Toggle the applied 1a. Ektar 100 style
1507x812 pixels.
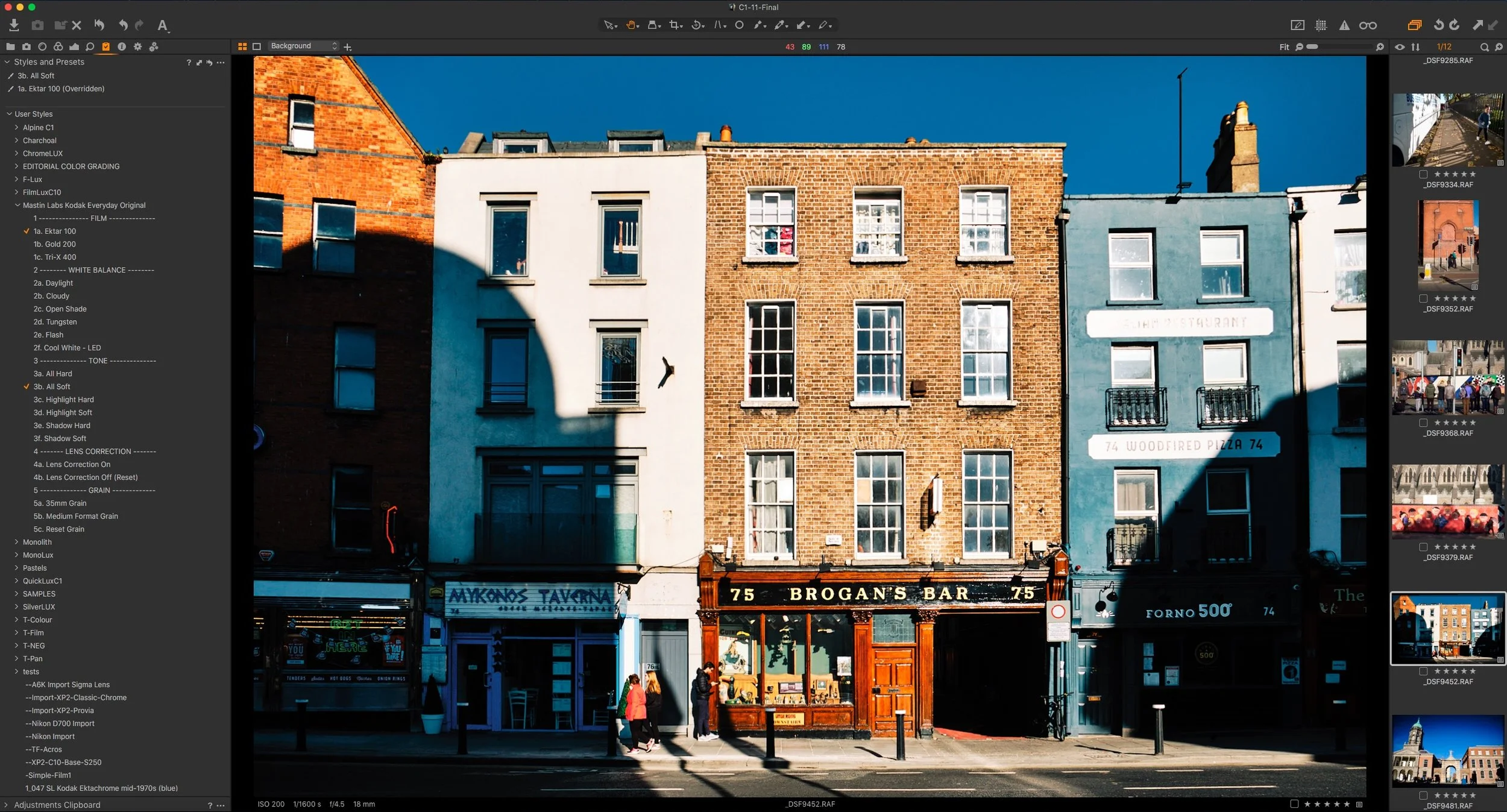[x=54, y=231]
